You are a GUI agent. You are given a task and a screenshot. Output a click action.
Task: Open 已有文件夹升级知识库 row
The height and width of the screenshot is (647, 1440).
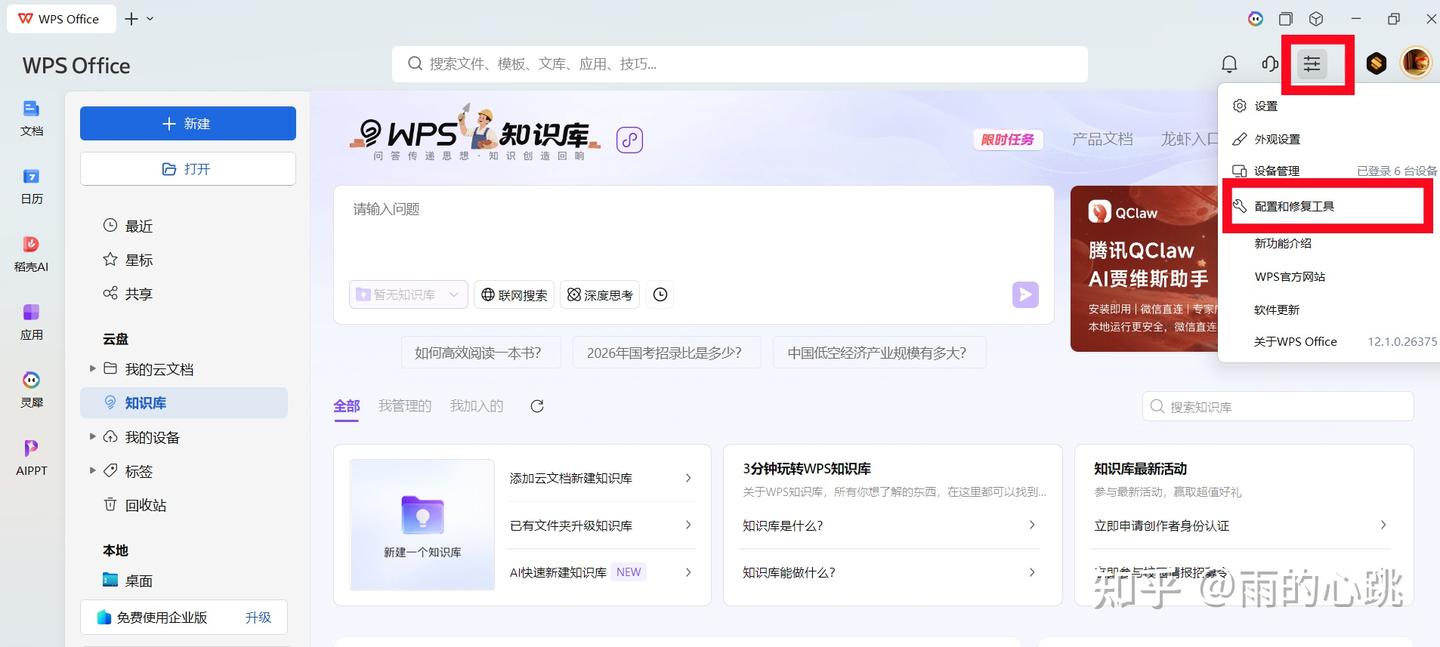point(602,525)
